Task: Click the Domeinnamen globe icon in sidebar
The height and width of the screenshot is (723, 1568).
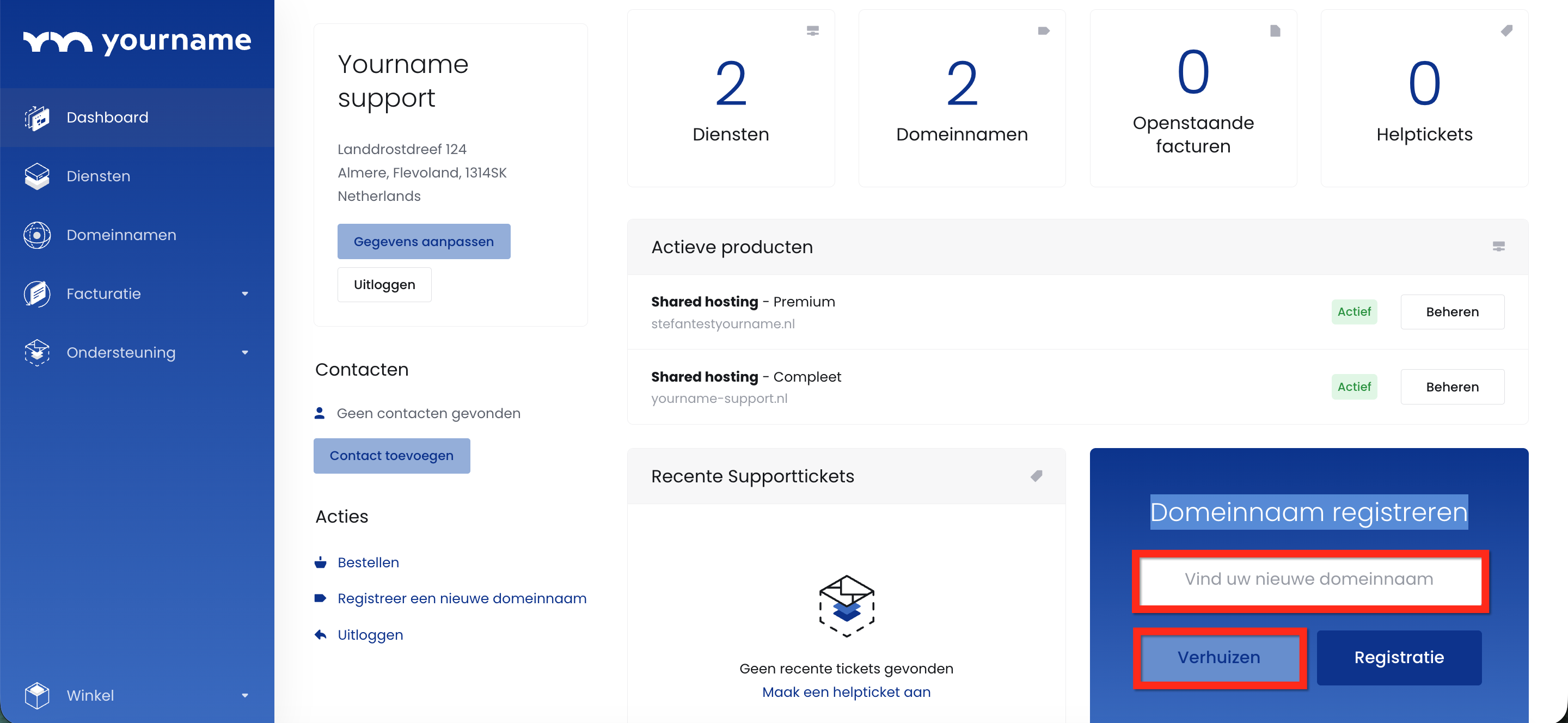Action: click(x=37, y=235)
